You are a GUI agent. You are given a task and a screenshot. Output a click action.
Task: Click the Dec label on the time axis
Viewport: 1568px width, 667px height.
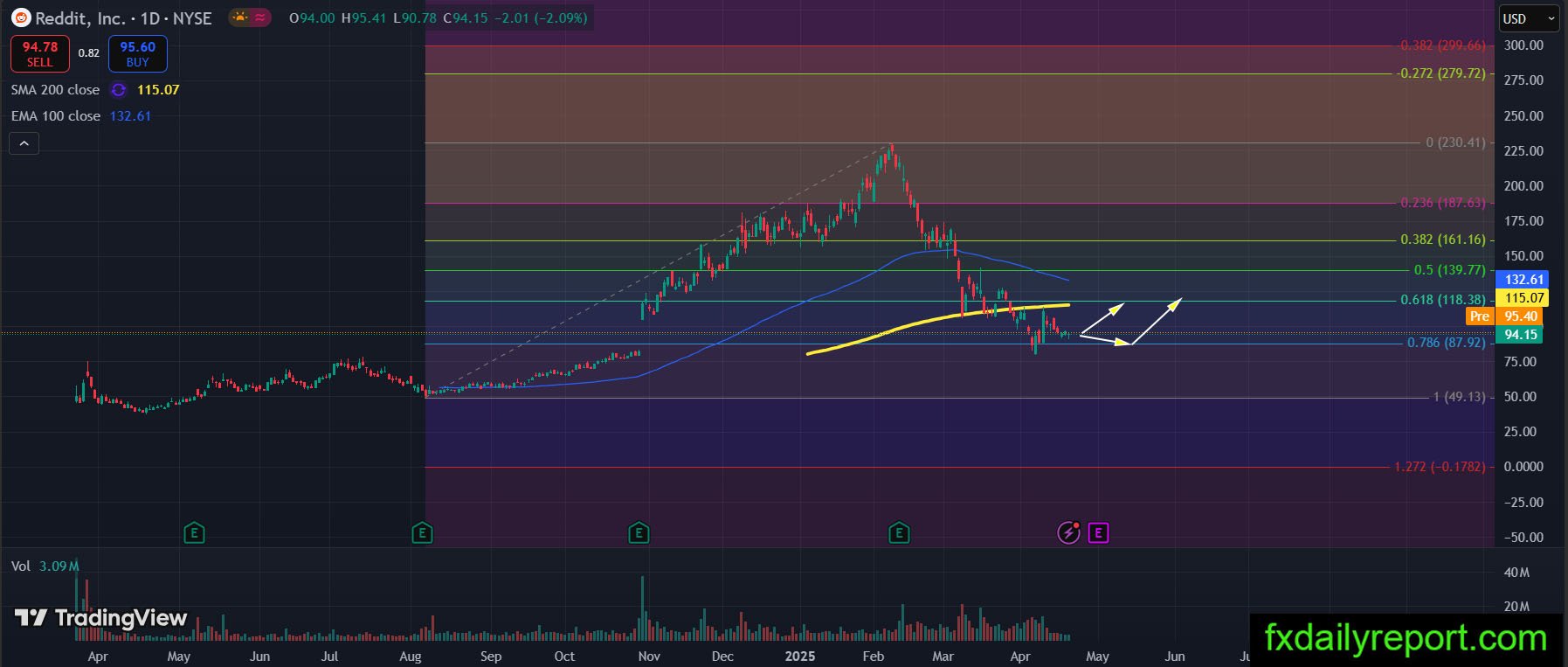click(x=722, y=656)
